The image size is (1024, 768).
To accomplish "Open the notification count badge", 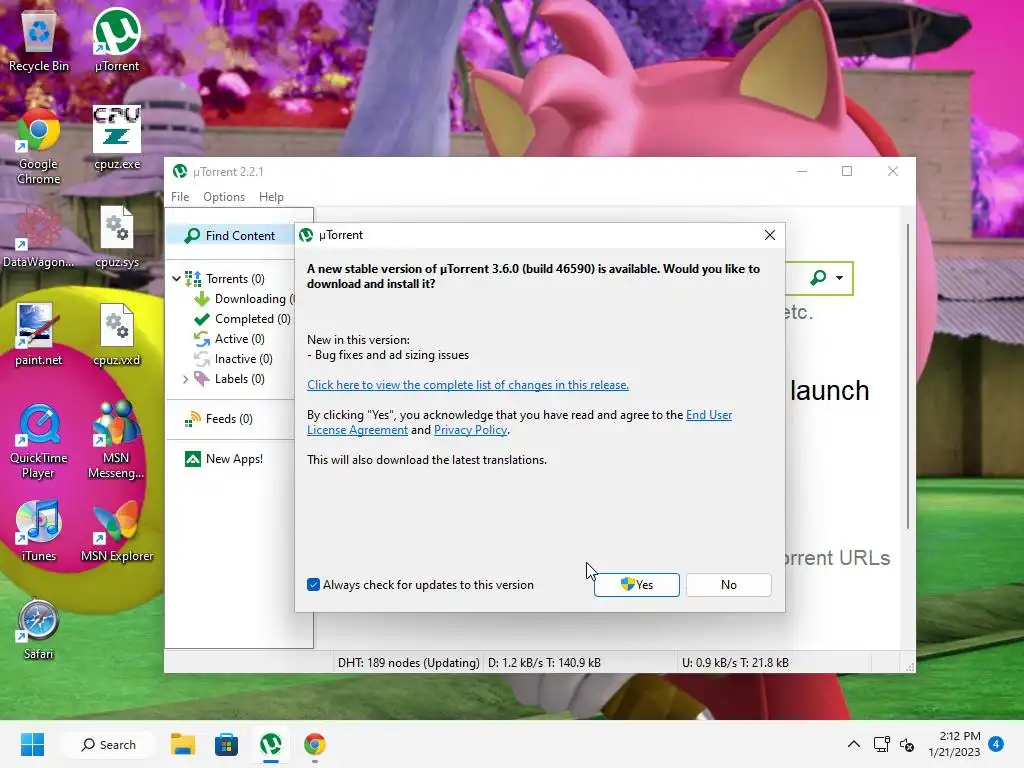I will click(996, 743).
